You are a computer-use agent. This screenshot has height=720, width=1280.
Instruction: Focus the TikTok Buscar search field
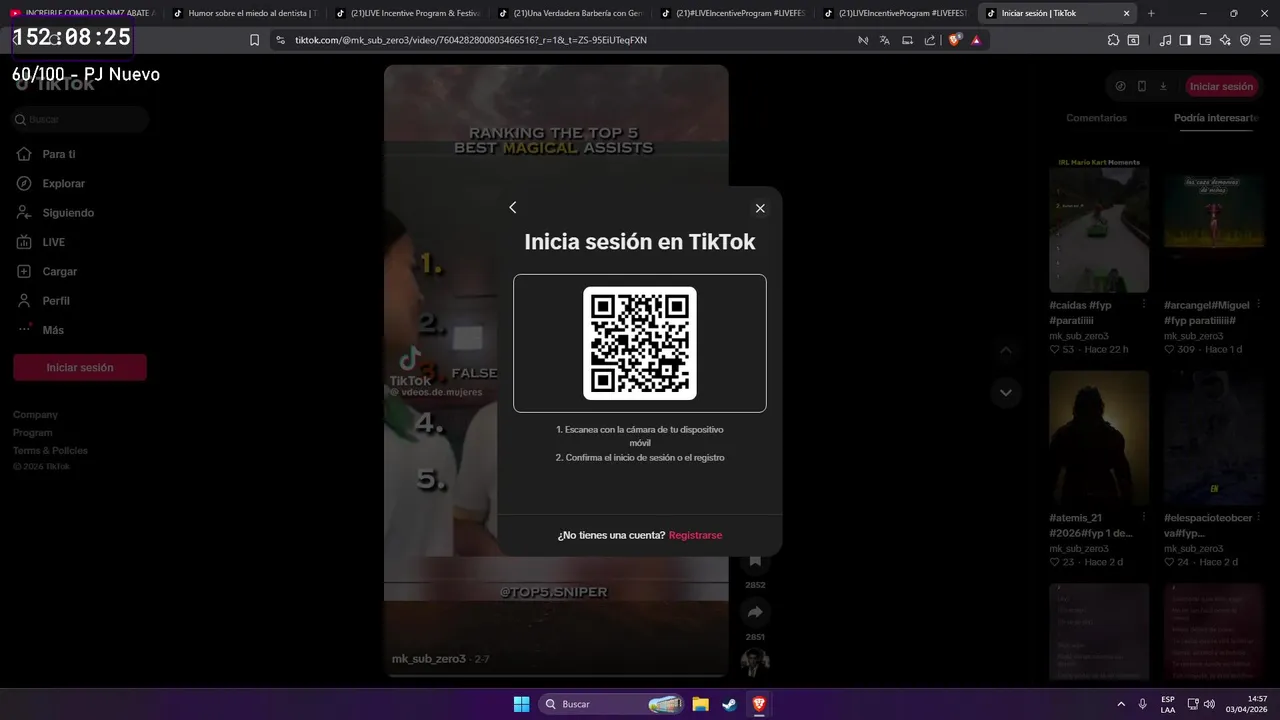[80, 119]
